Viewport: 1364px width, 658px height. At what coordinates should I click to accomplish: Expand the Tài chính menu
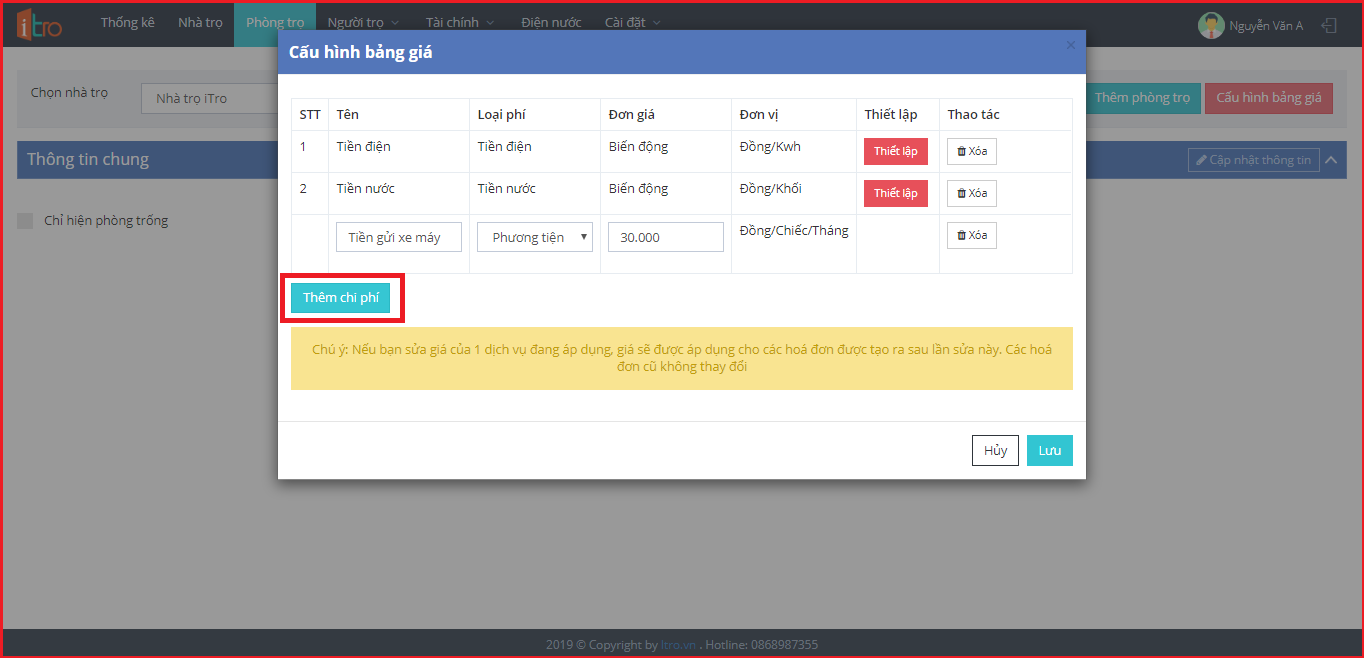(459, 23)
